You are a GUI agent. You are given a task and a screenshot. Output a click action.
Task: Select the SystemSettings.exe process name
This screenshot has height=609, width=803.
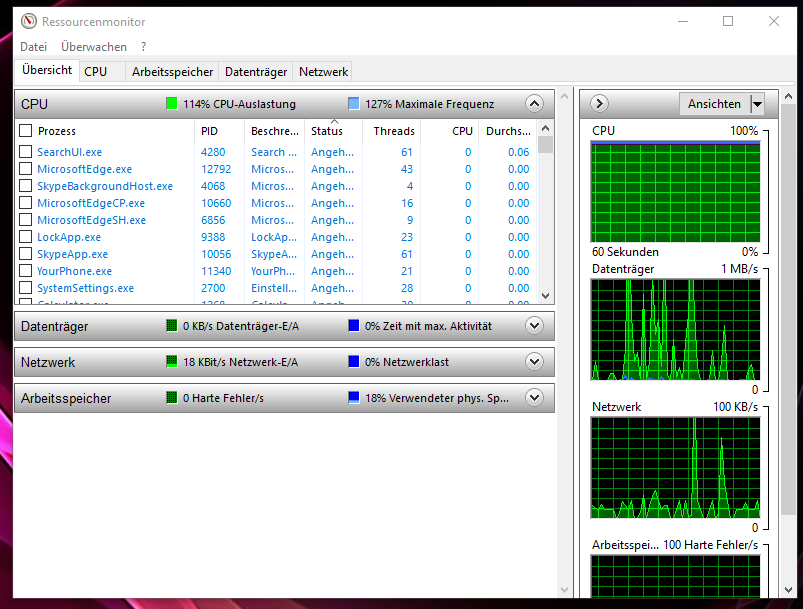tap(85, 288)
